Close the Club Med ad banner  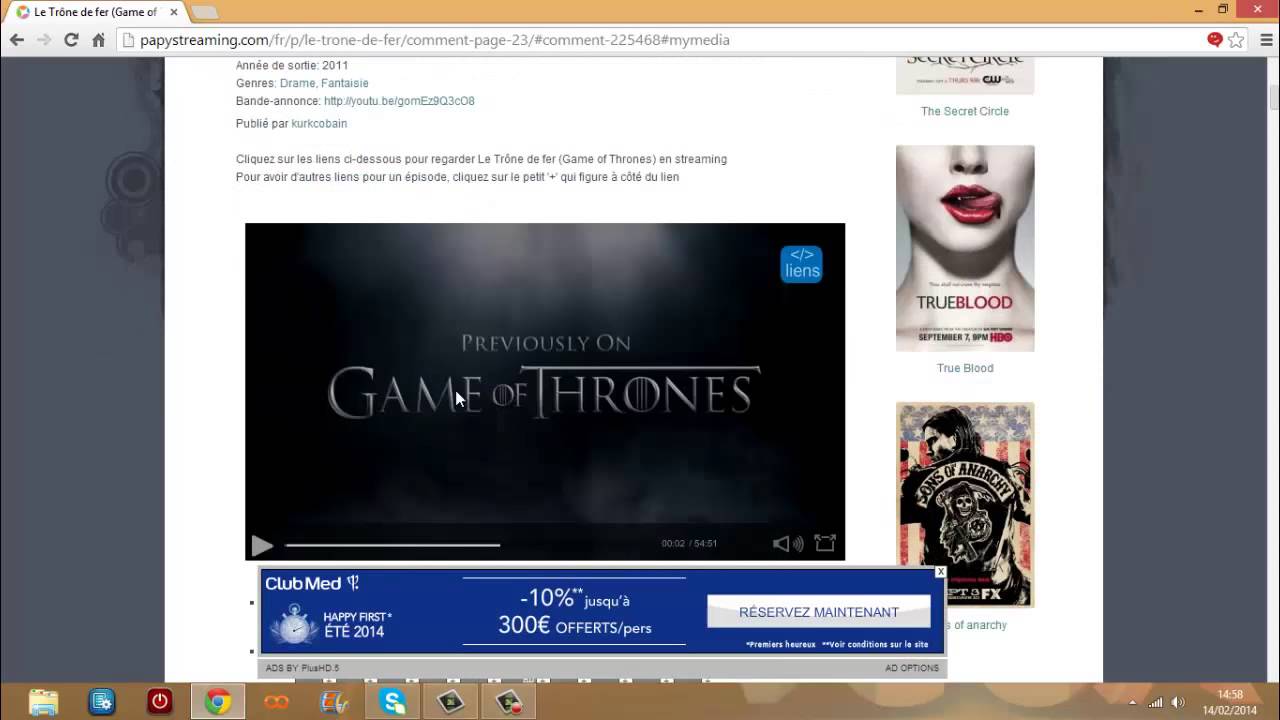(940, 572)
